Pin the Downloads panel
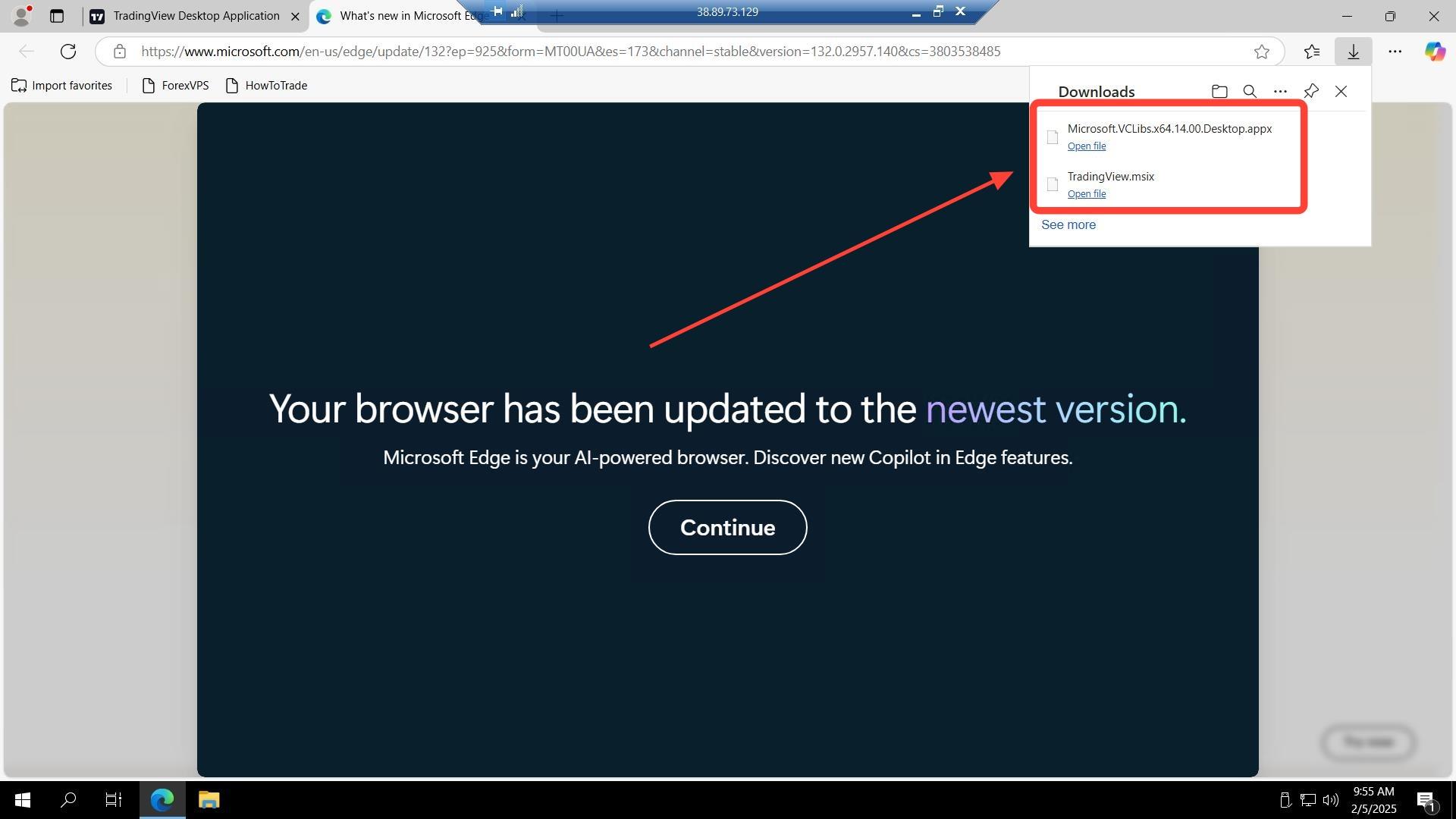This screenshot has height=819, width=1456. click(x=1311, y=92)
